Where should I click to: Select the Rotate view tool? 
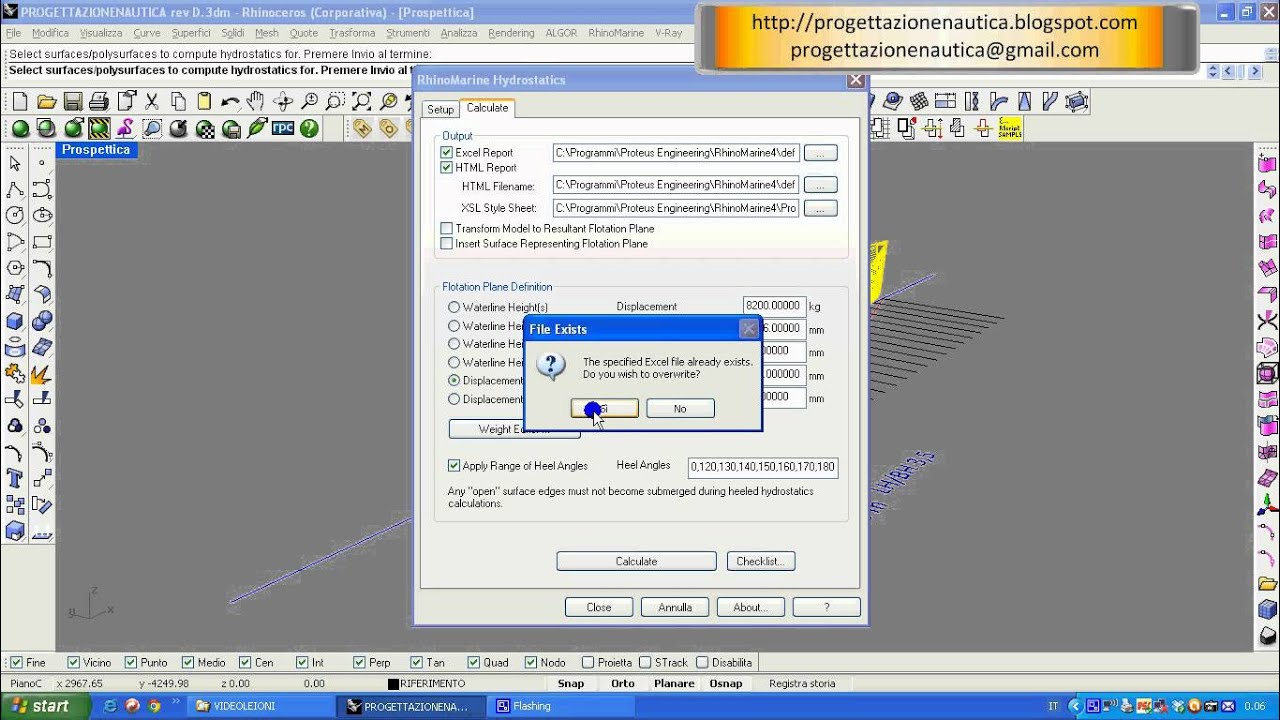[283, 101]
